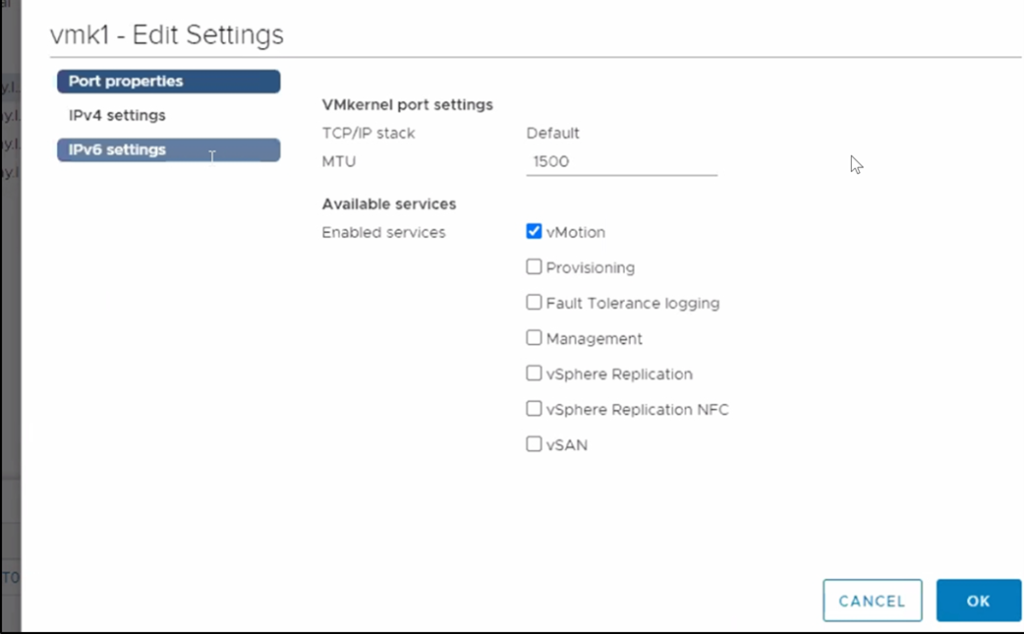Confirm changes with the OK button
1024x634 pixels.
click(977, 600)
